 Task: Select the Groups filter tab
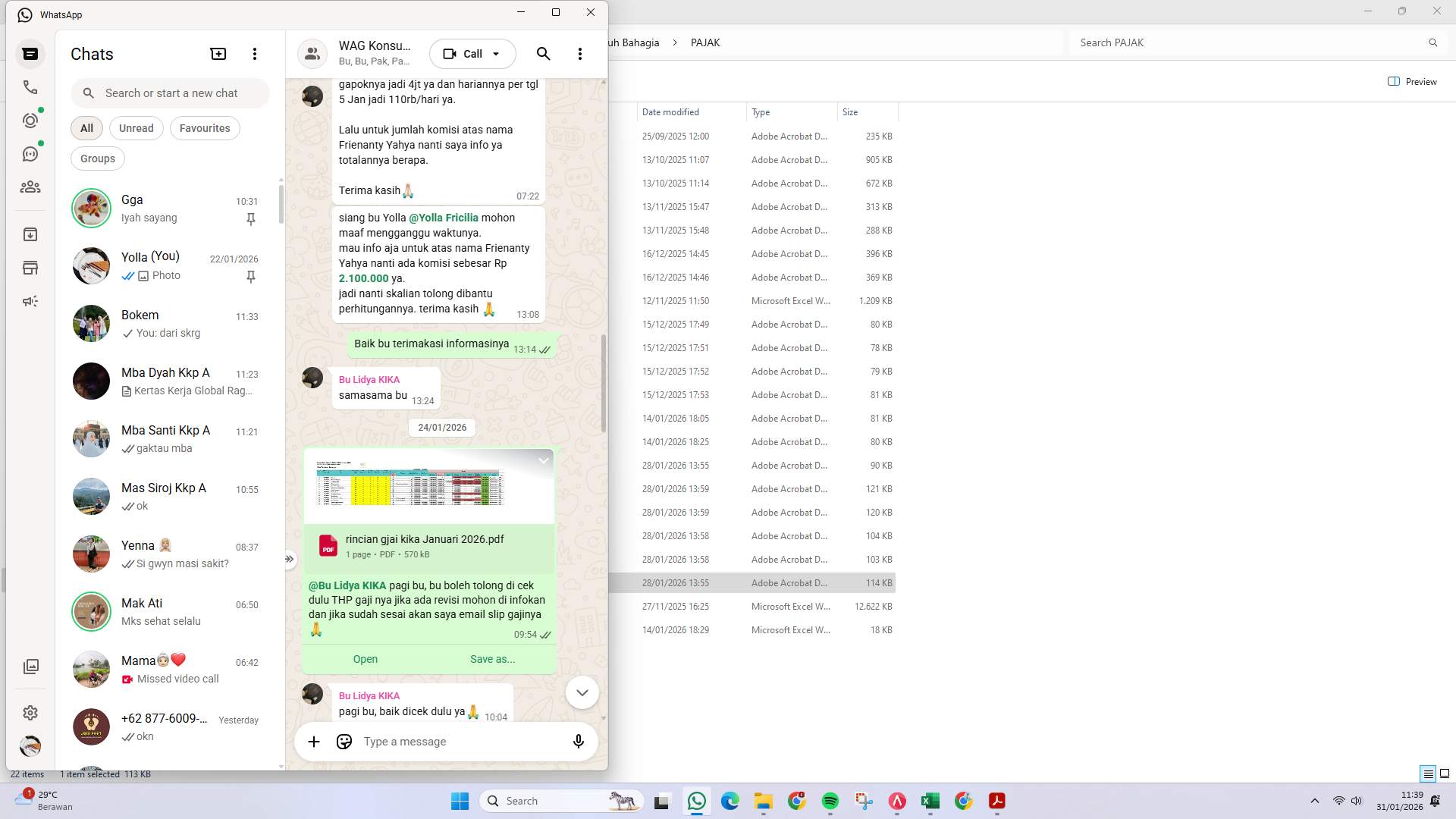(97, 158)
